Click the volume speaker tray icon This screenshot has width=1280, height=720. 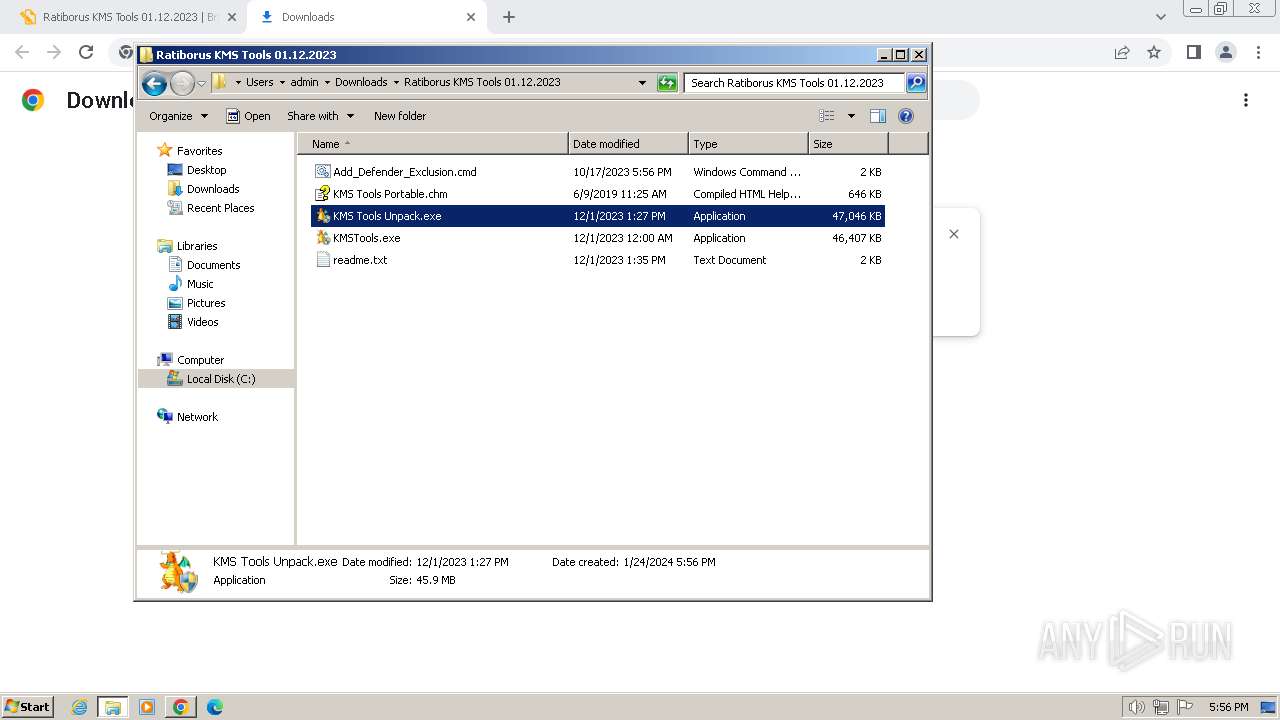[x=1136, y=707]
